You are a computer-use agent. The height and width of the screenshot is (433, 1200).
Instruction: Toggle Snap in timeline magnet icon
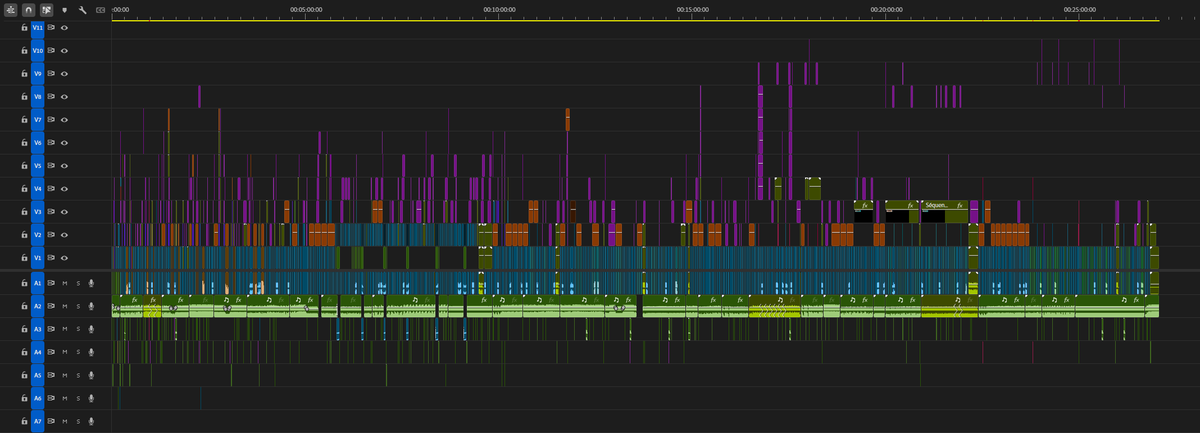point(28,9)
